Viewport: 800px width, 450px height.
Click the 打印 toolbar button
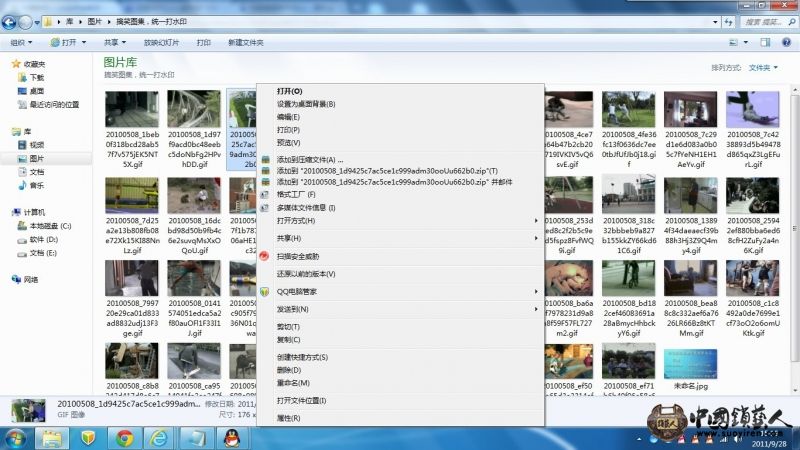point(204,42)
